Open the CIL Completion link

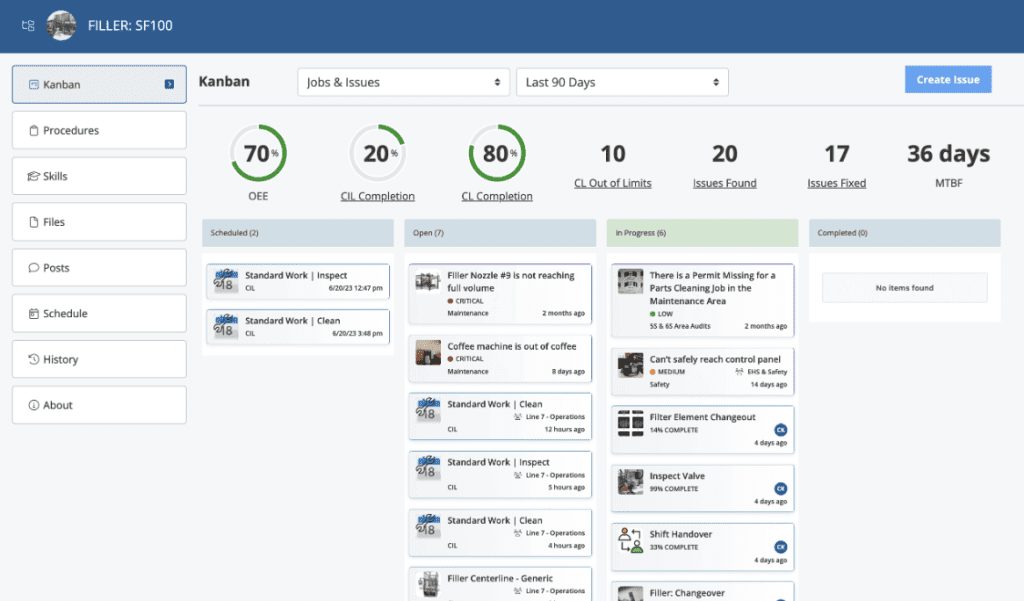click(x=377, y=196)
